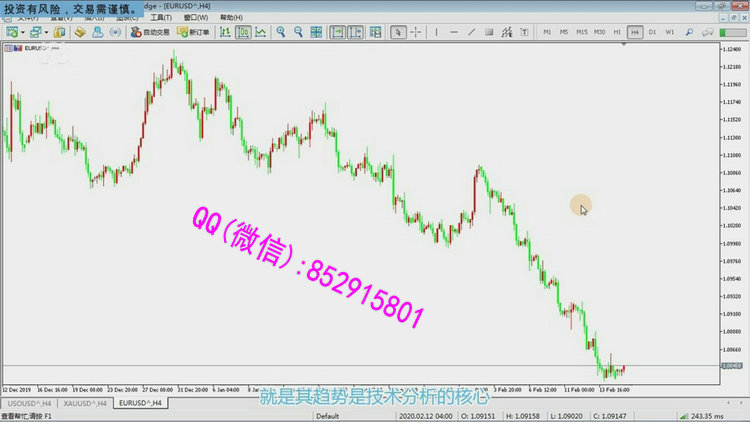Zoom in on the chart

[282, 32]
